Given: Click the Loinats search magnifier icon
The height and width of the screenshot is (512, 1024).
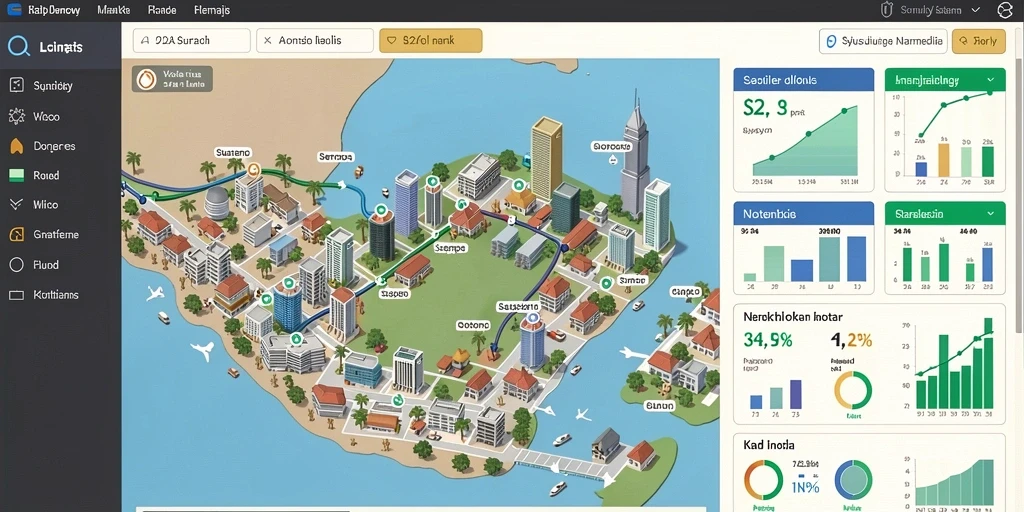Looking at the screenshot, I should click(x=18, y=46).
